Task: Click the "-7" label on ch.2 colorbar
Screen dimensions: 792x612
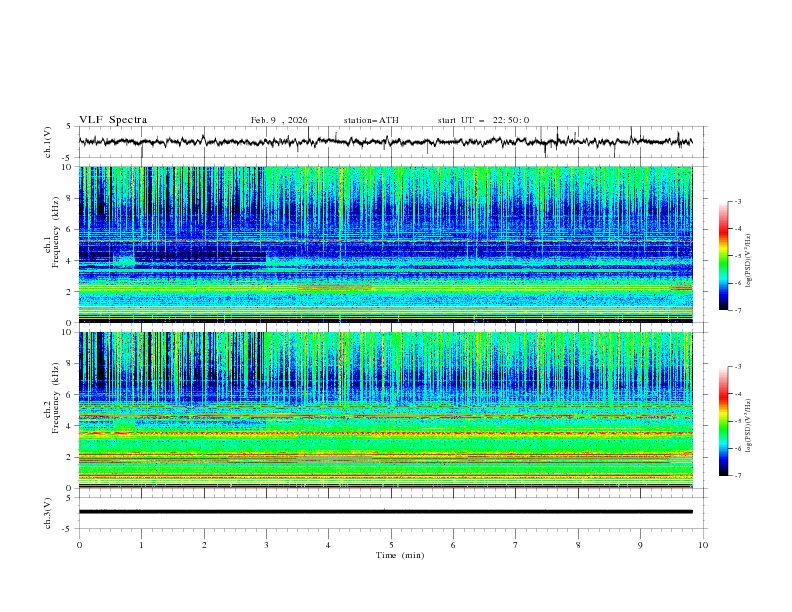Action: click(737, 476)
